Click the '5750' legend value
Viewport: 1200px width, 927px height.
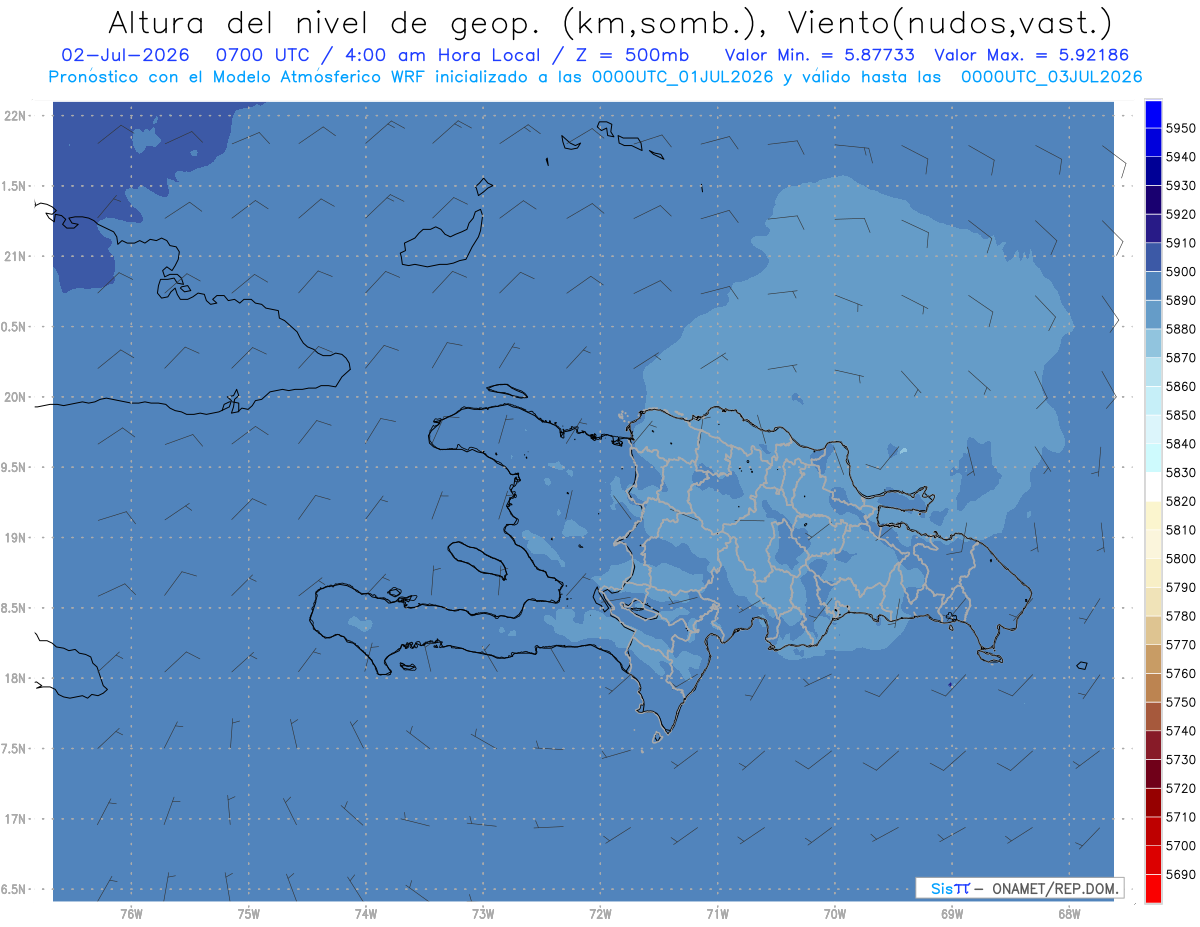[1180, 702]
